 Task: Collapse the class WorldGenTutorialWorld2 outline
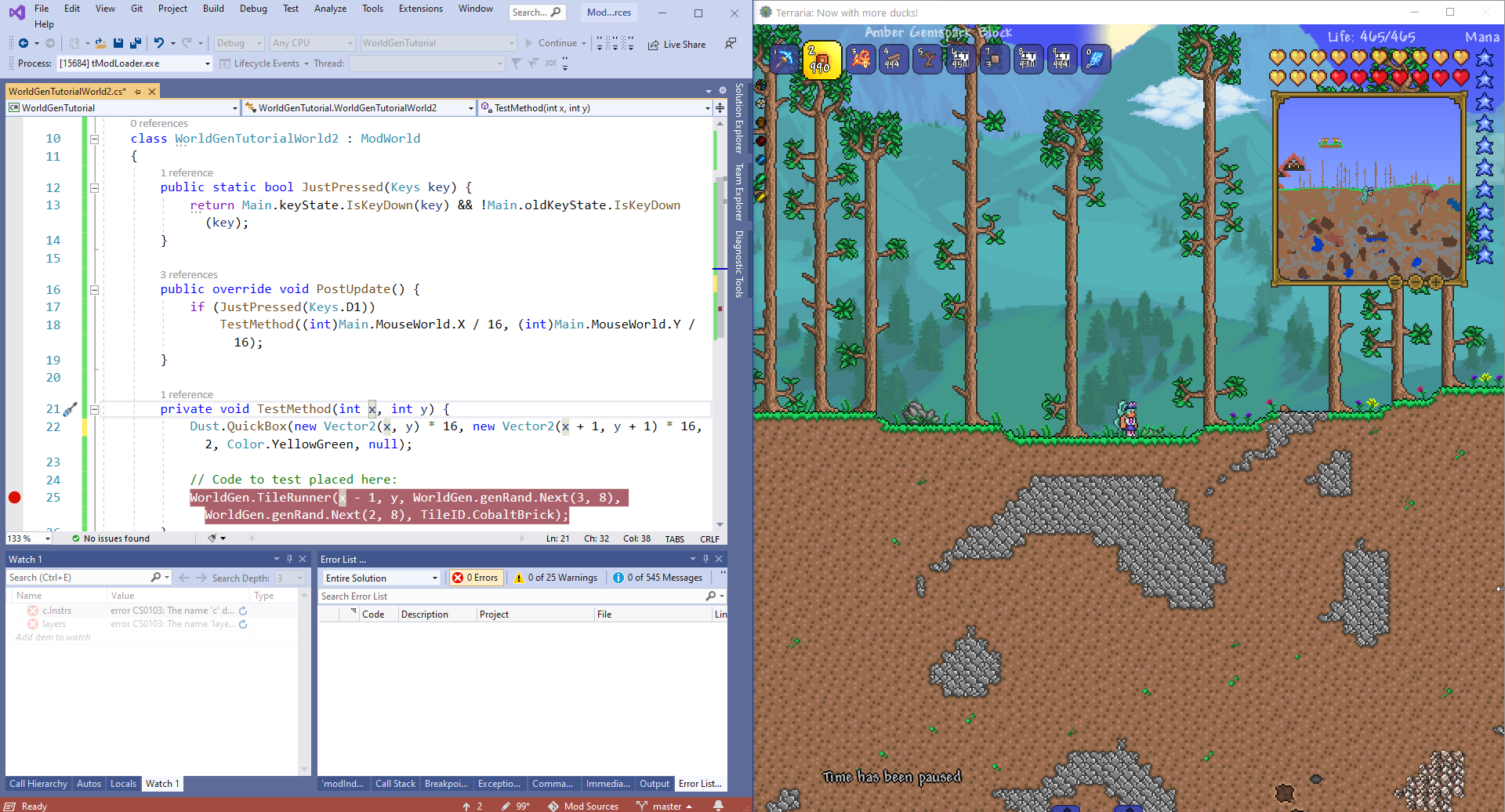pos(94,139)
